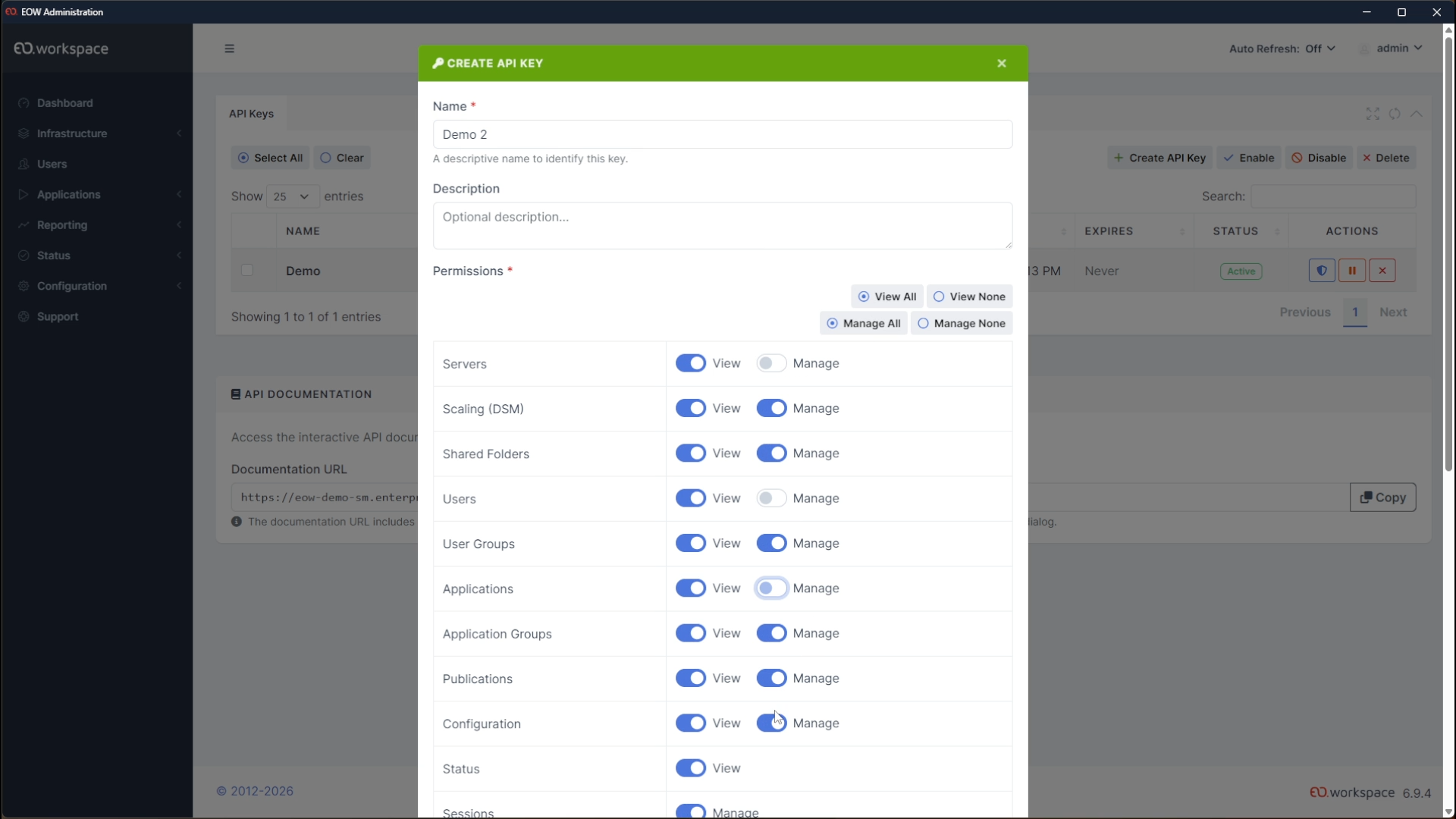Click the refresh panel icon
The width and height of the screenshot is (1456, 819).
[x=1395, y=114]
